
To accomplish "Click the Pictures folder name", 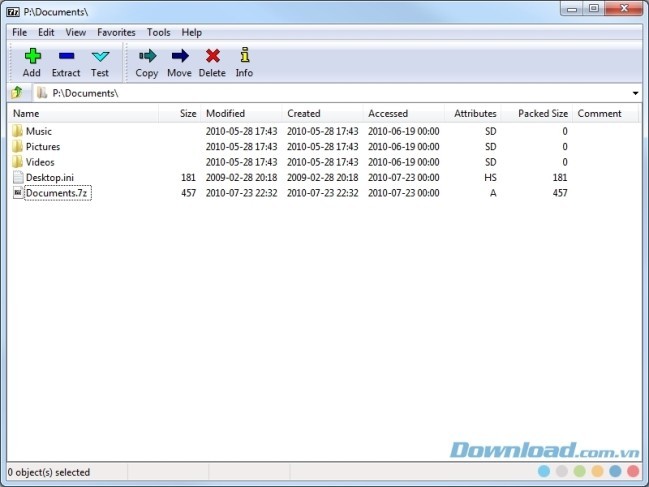I will pos(43,146).
